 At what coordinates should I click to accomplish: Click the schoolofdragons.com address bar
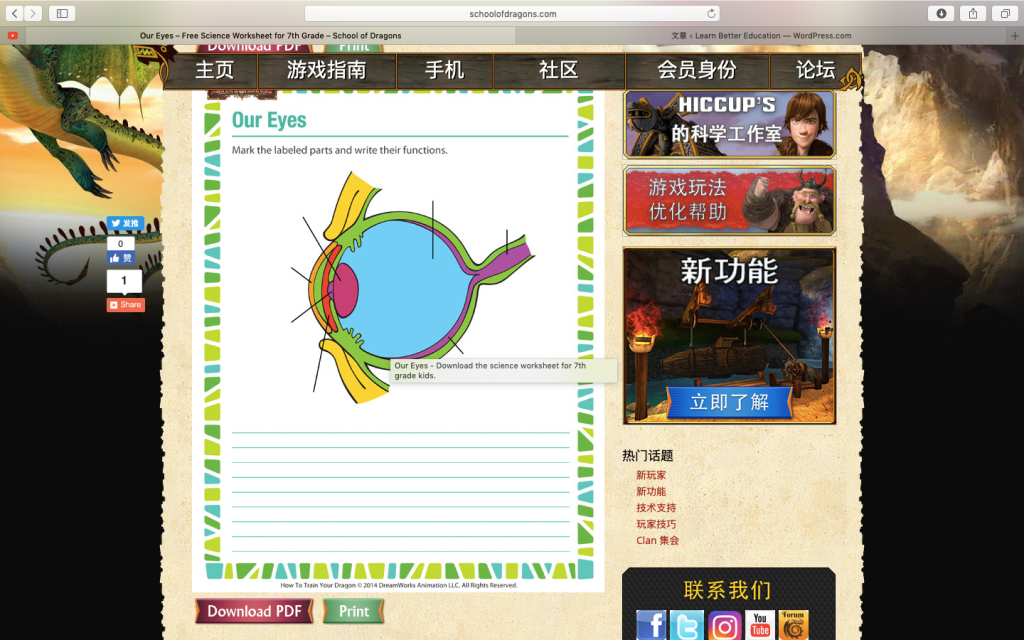(x=512, y=14)
